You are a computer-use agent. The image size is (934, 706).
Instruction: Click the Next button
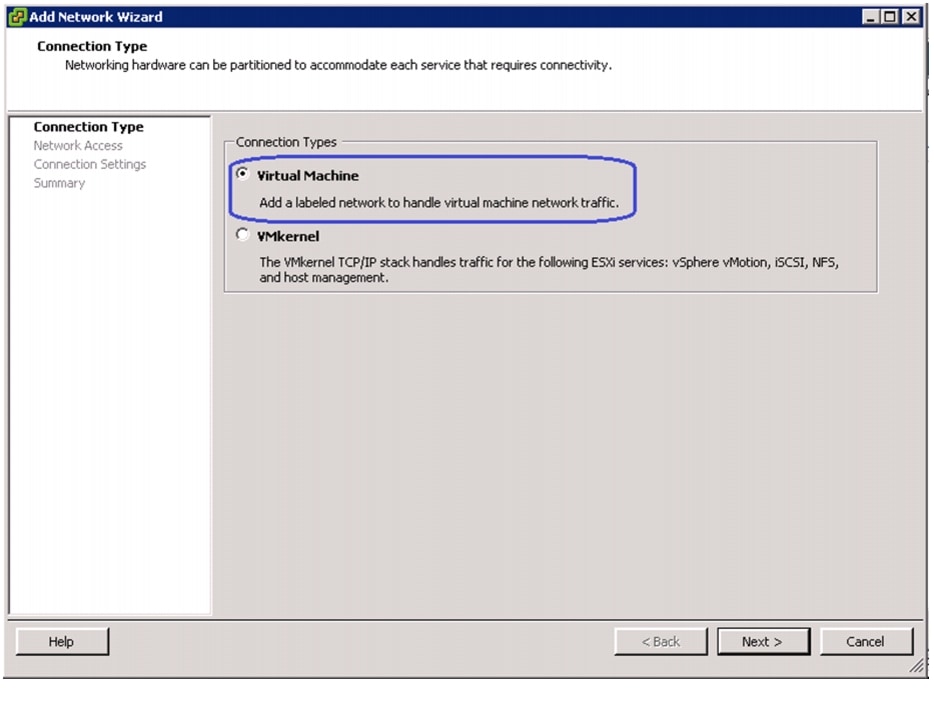tap(763, 641)
